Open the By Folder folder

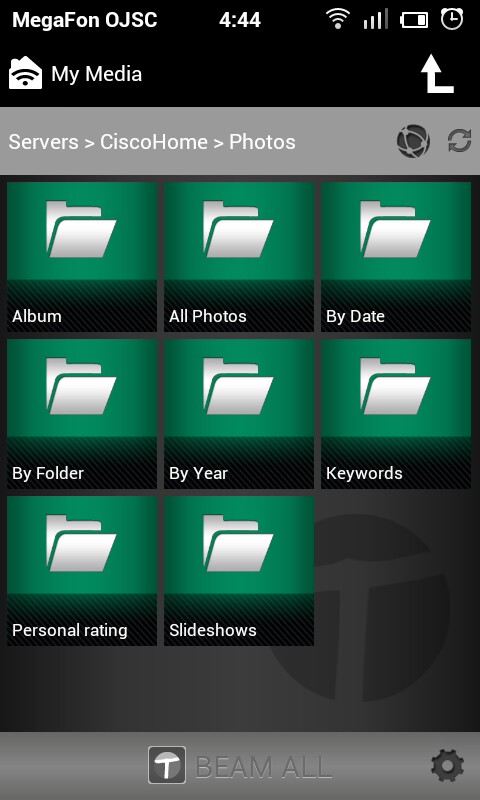82,414
